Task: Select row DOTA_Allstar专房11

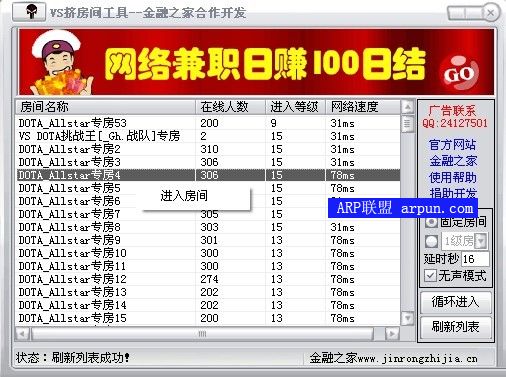Action: pos(208,266)
